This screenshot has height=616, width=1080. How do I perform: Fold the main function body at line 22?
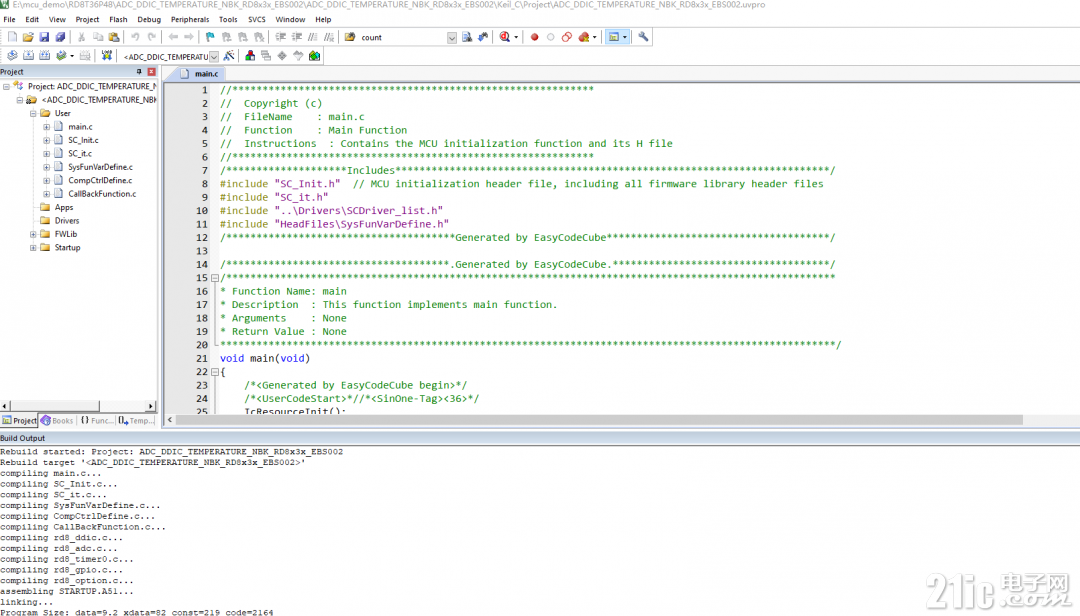(215, 372)
